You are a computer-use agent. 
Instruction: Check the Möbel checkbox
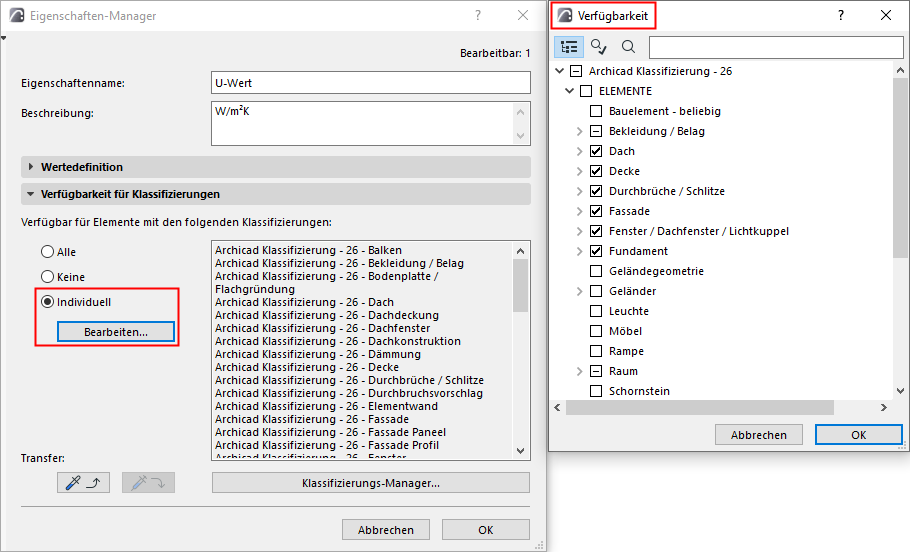tap(596, 331)
